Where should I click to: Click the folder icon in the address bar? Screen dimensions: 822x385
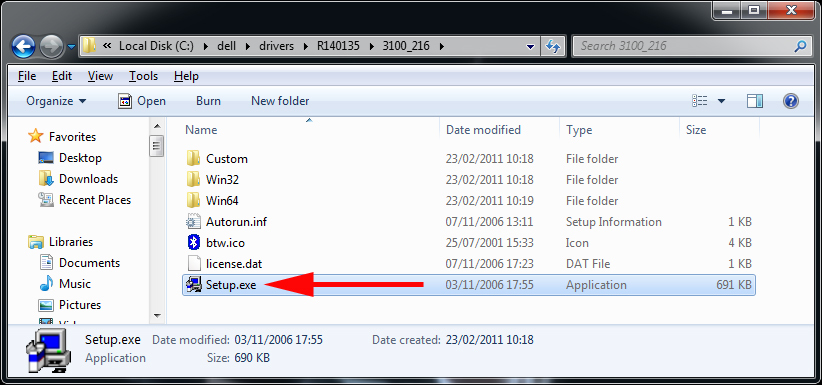click(89, 46)
